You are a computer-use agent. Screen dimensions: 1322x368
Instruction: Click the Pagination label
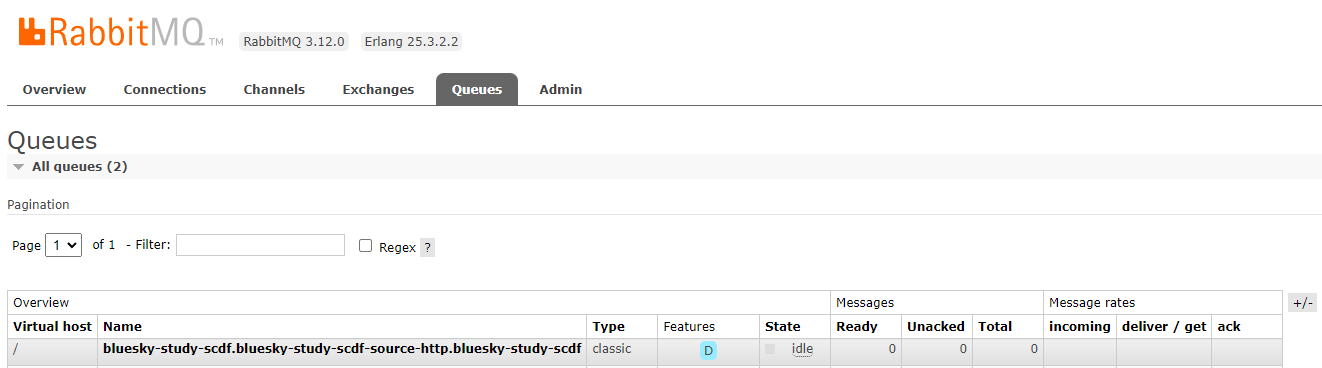click(38, 204)
